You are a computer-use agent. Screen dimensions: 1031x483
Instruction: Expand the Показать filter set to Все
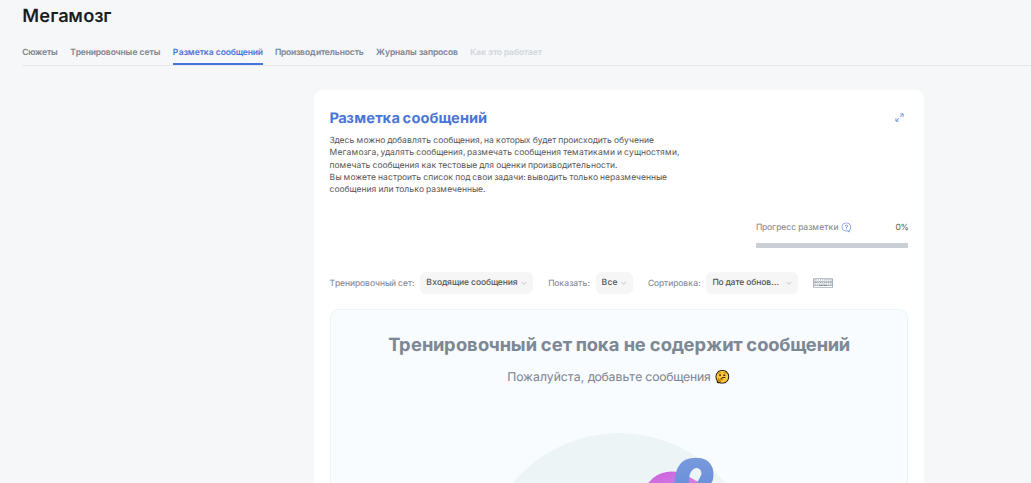pyautogui.click(x=614, y=283)
